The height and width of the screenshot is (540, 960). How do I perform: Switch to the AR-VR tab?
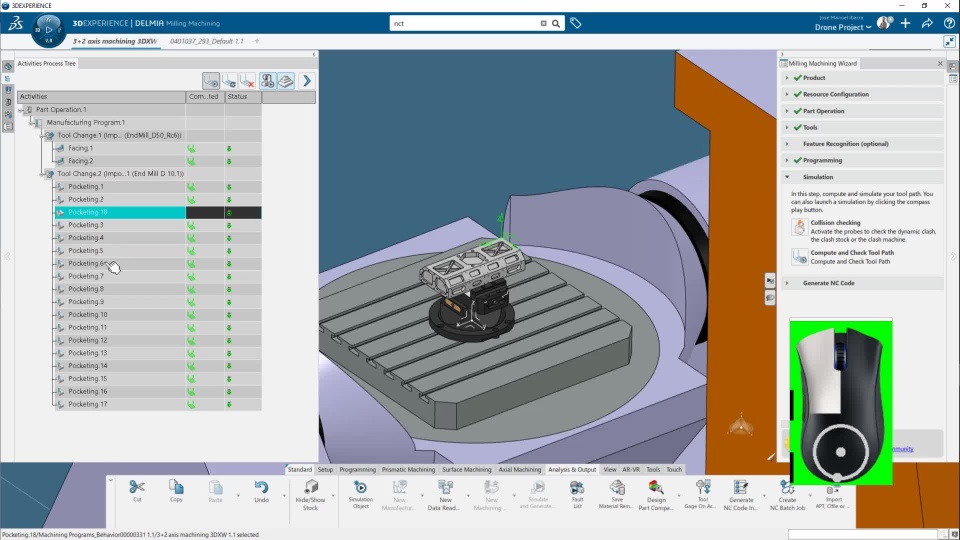click(631, 470)
